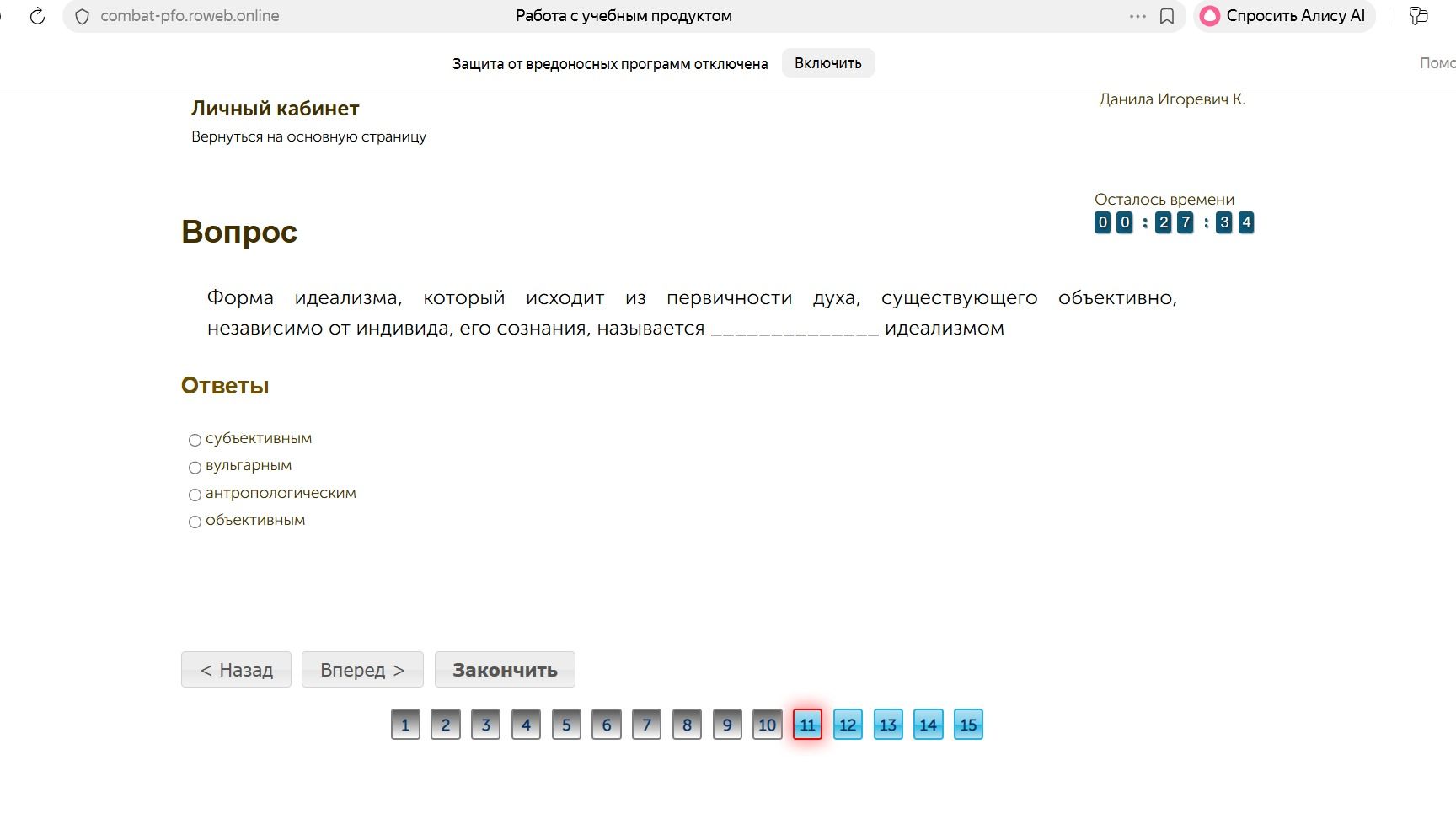Bookmark this page using the bookmark icon

pyautogui.click(x=1167, y=16)
